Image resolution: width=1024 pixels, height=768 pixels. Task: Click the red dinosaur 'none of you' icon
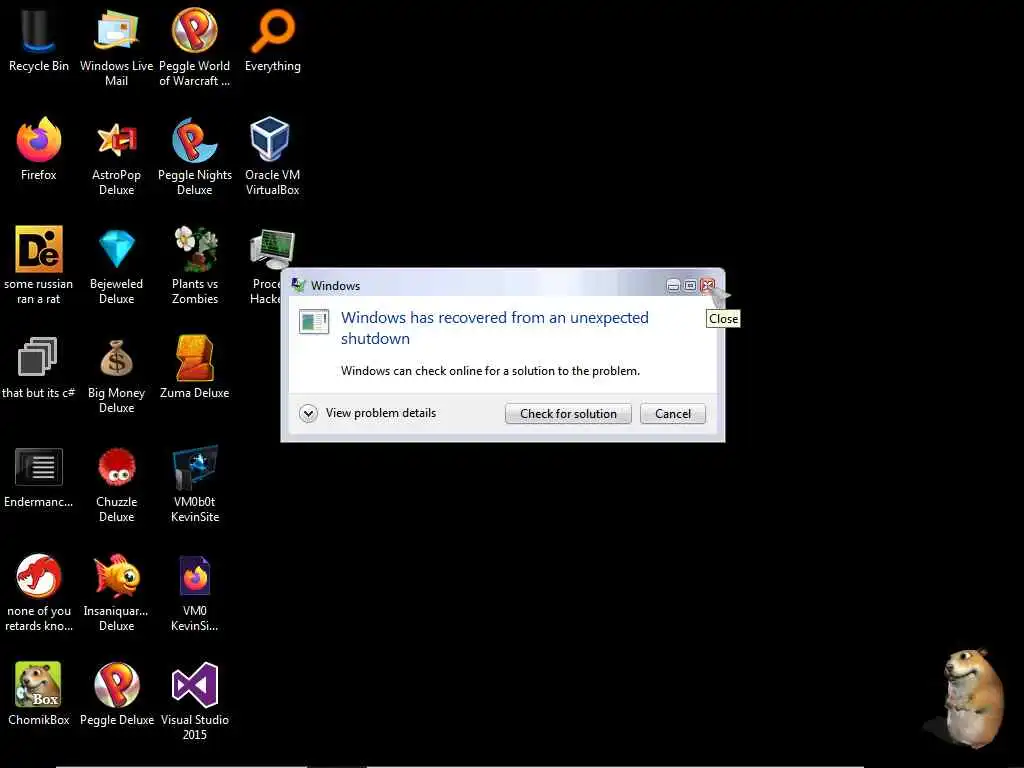[x=39, y=576]
